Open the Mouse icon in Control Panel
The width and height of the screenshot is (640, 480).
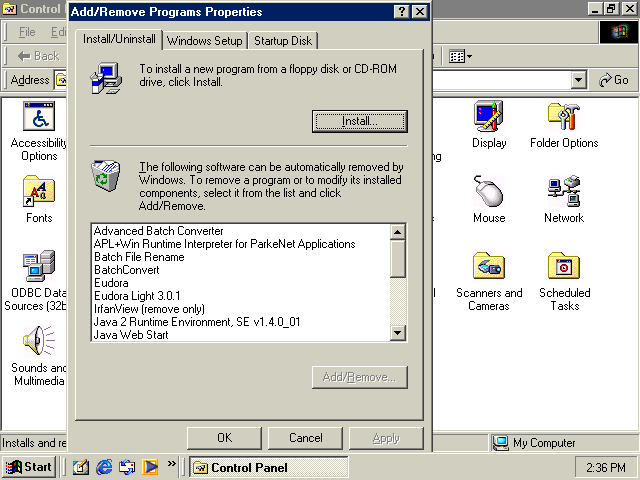click(489, 191)
